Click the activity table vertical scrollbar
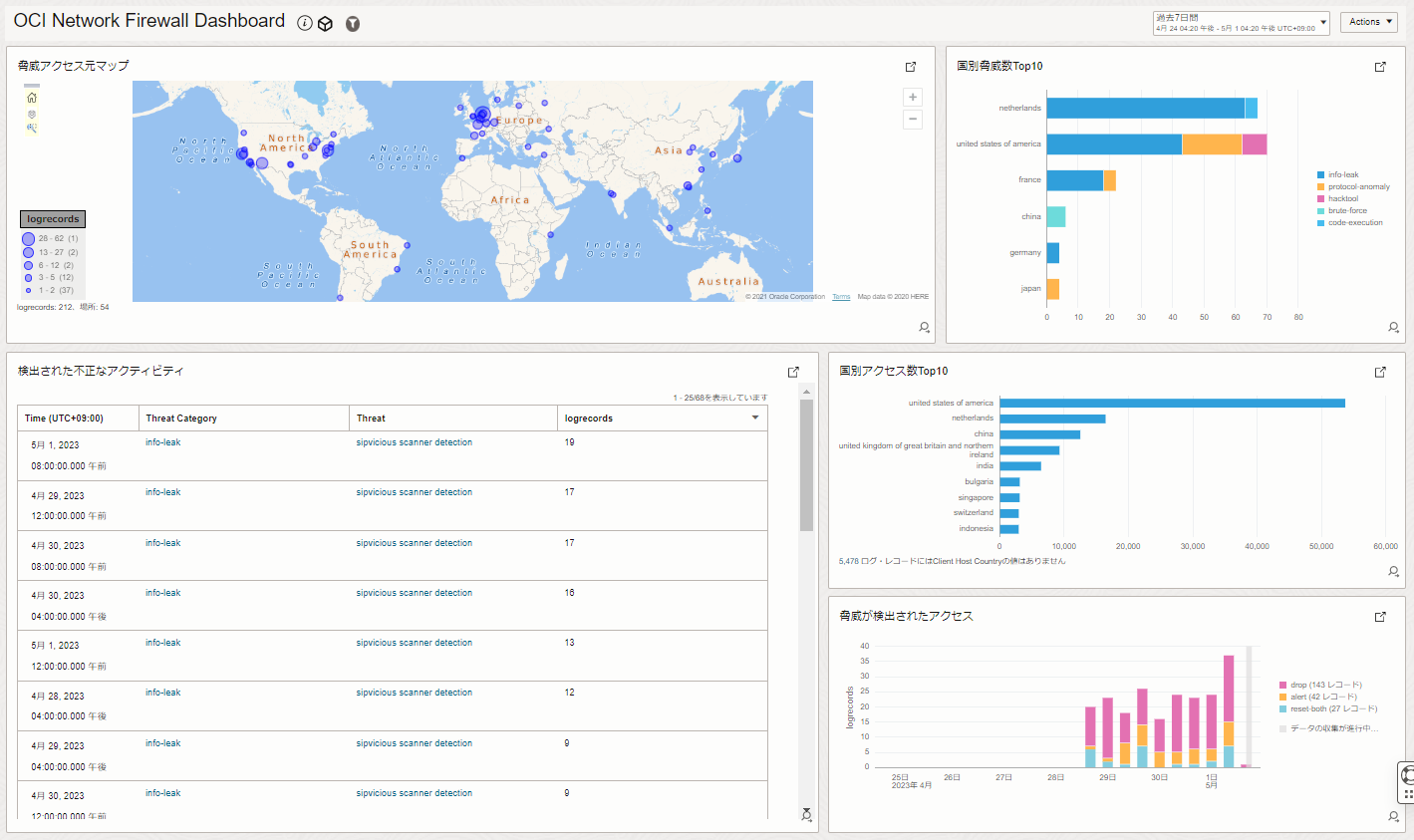Viewport: 1414px width, 840px height. click(x=806, y=466)
